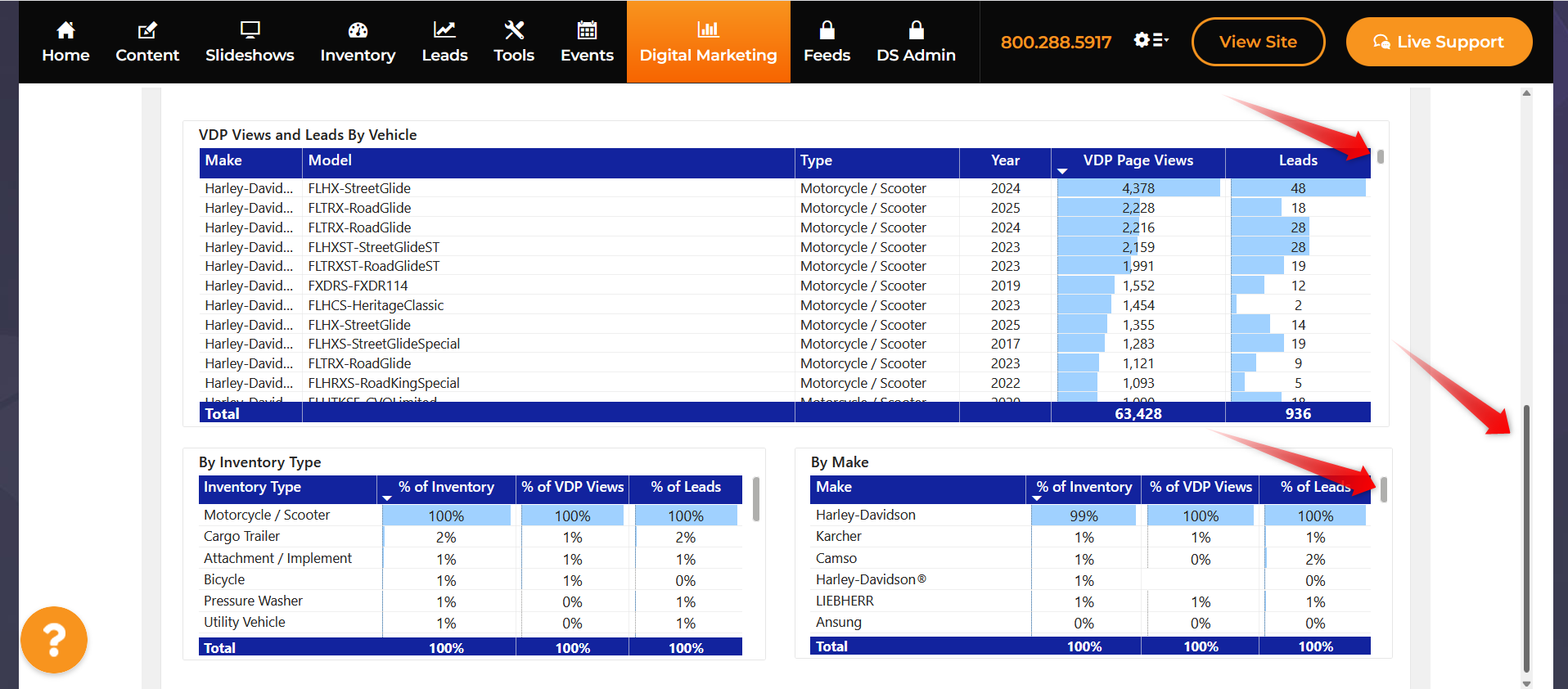This screenshot has width=1568, height=689.
Task: Sort vehicle table by Year column
Action: (x=1005, y=161)
